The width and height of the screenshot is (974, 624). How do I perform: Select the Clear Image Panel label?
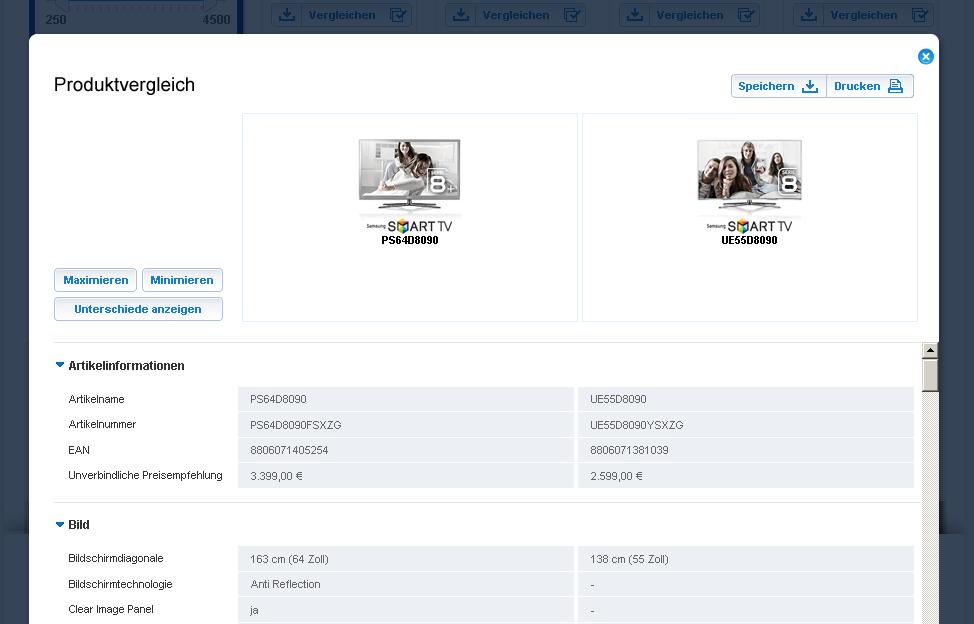[111, 609]
